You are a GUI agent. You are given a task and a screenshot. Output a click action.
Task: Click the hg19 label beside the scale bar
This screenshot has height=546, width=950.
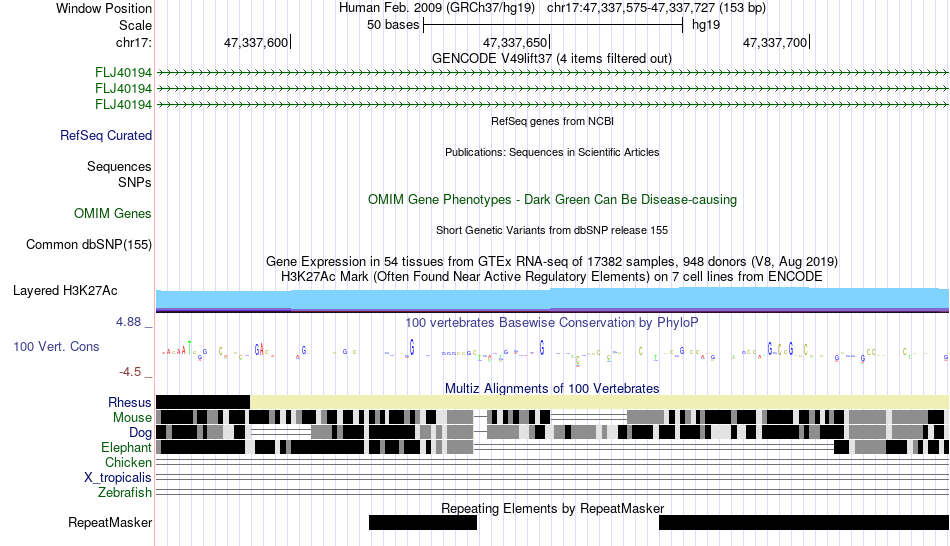coord(706,25)
